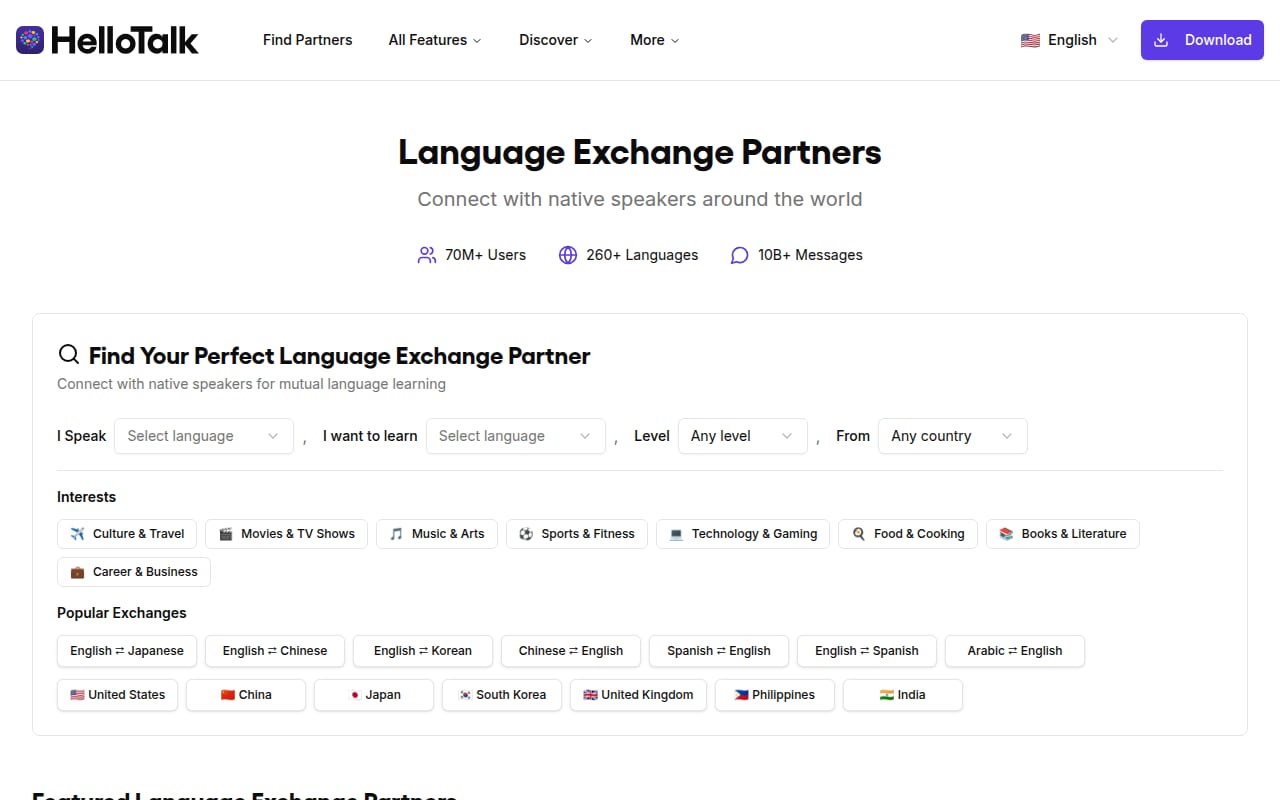Viewport: 1280px width, 800px height.
Task: Click the chat bubble icon beside 10B+ Messages
Action: tap(739, 255)
